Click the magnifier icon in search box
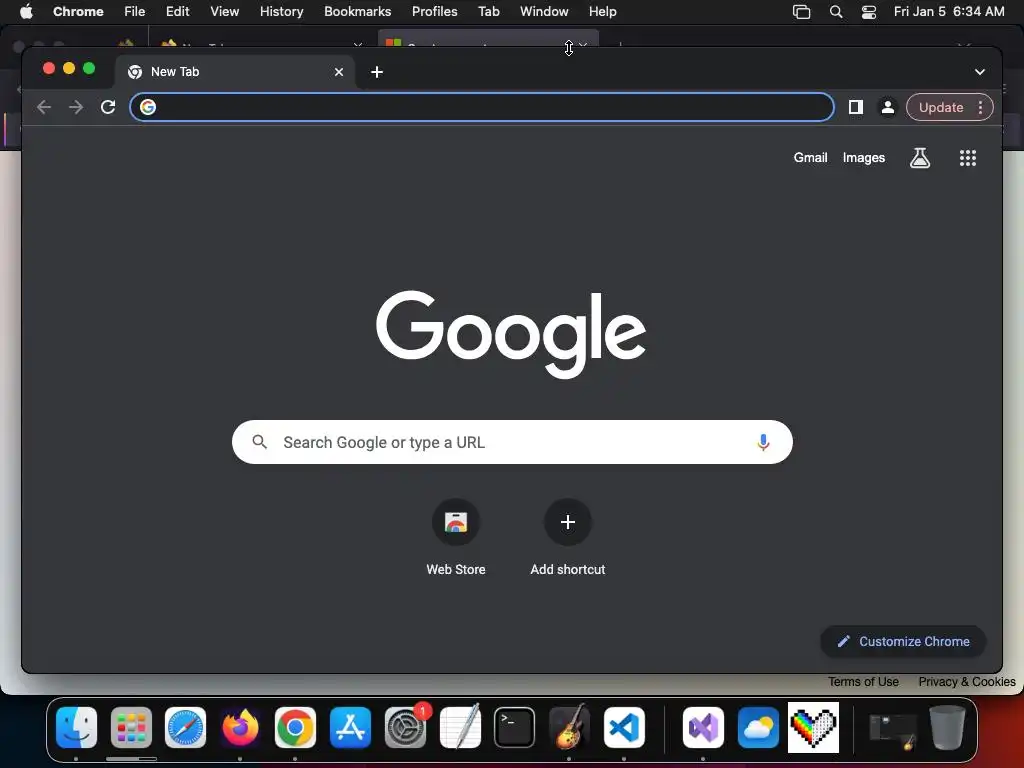1024x768 pixels. tap(259, 442)
